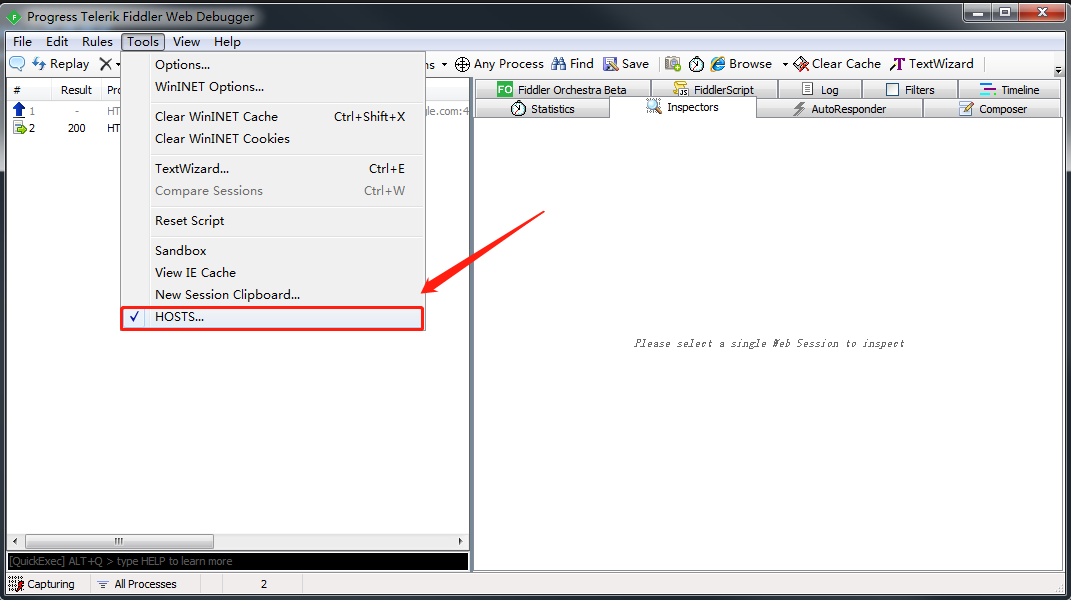Switch to Timeline tab
The height and width of the screenshot is (600, 1071).
pyautogui.click(x=1010, y=90)
